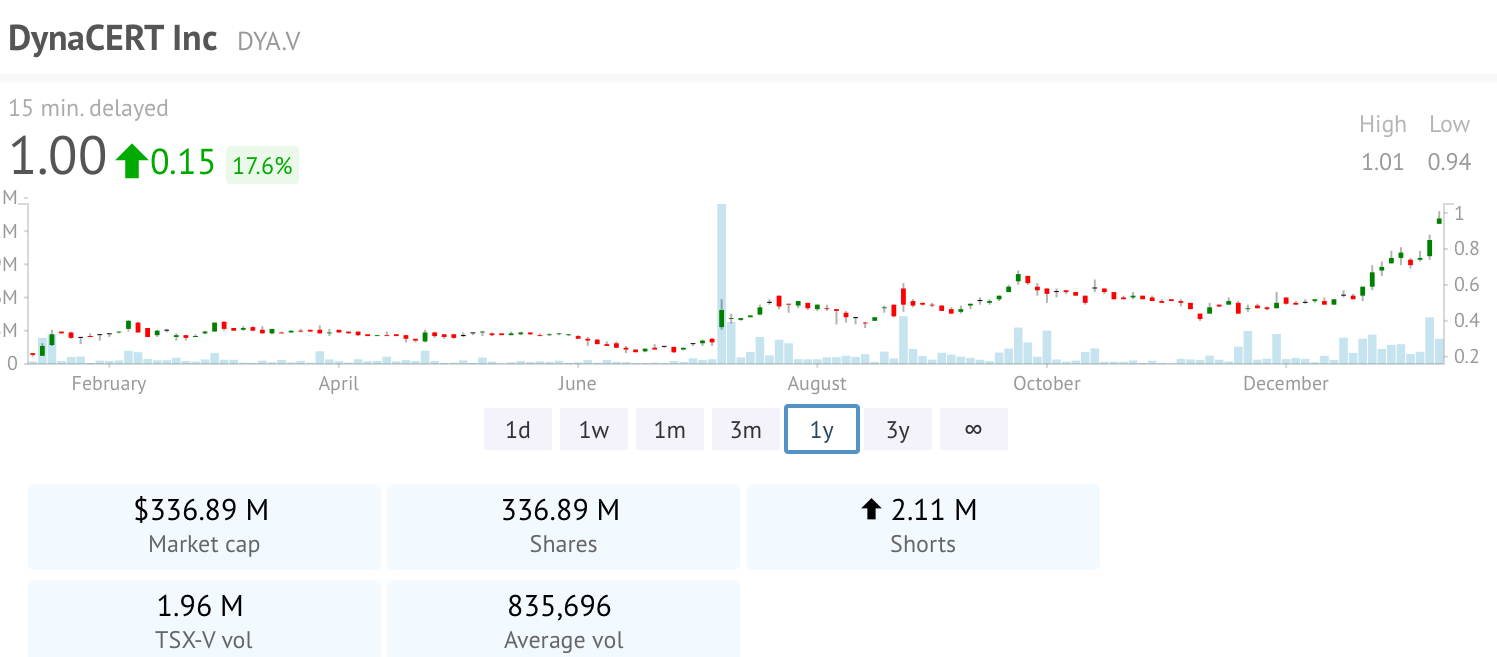Viewport: 1497px width, 657px height.
Task: Open the Average vol 835,696 card
Action: pyautogui.click(x=563, y=618)
